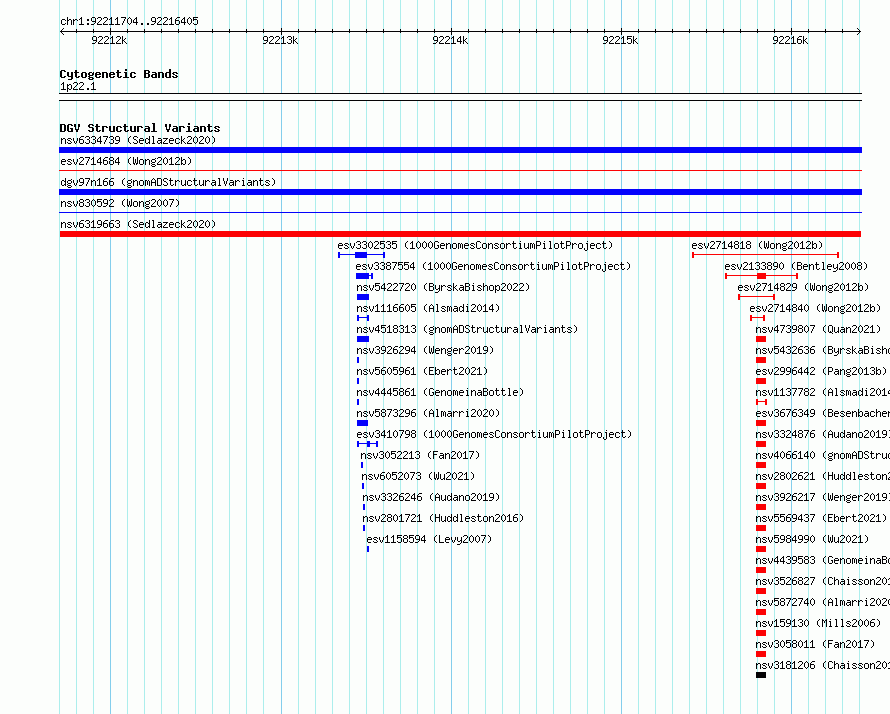Click blue glyph under esv3410798
The width and height of the screenshot is (890, 714).
click(368, 444)
